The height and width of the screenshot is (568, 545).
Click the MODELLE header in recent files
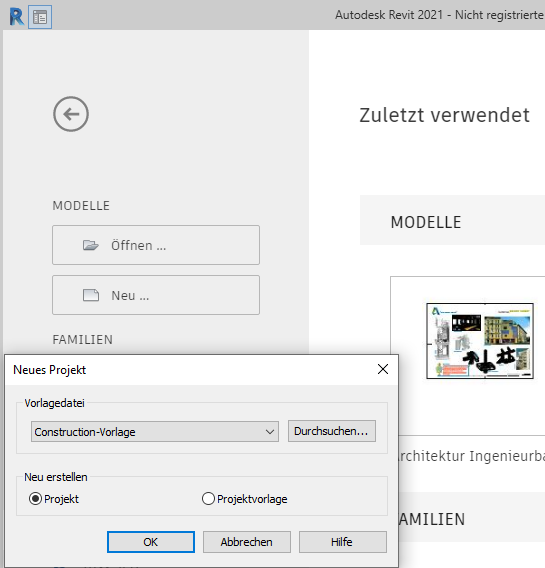pyautogui.click(x=426, y=222)
